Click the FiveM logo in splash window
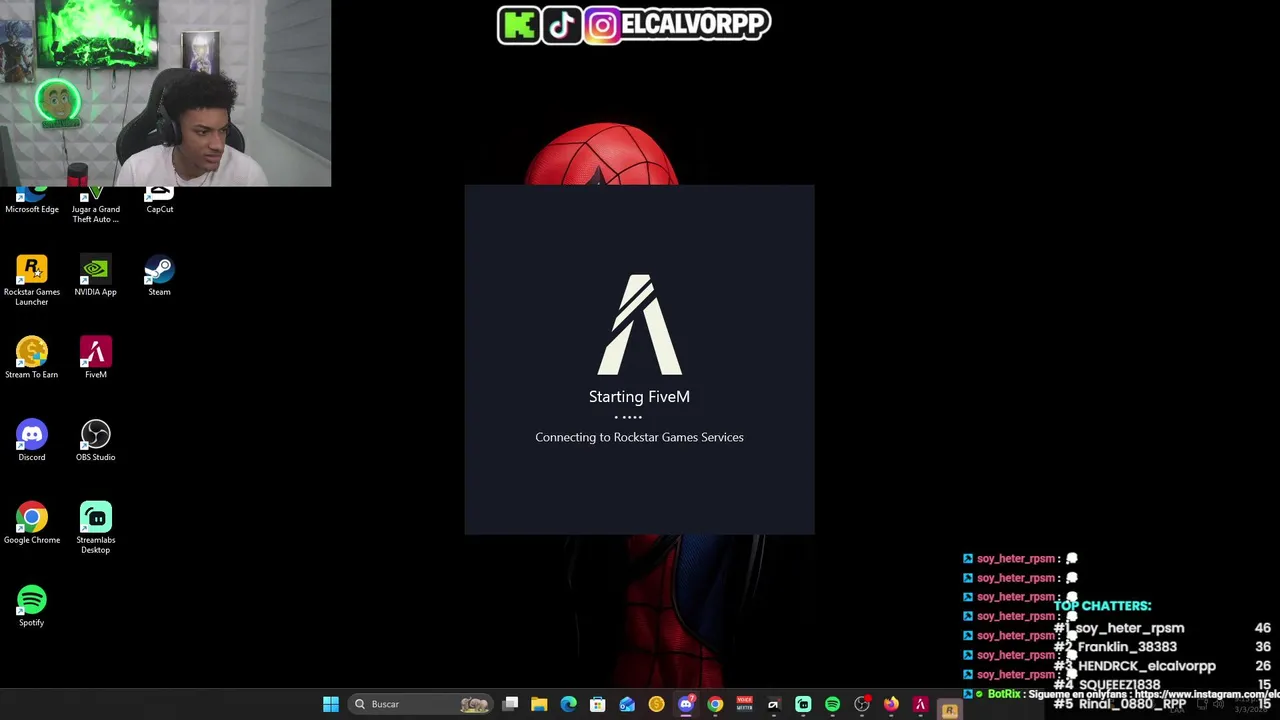 coord(639,325)
